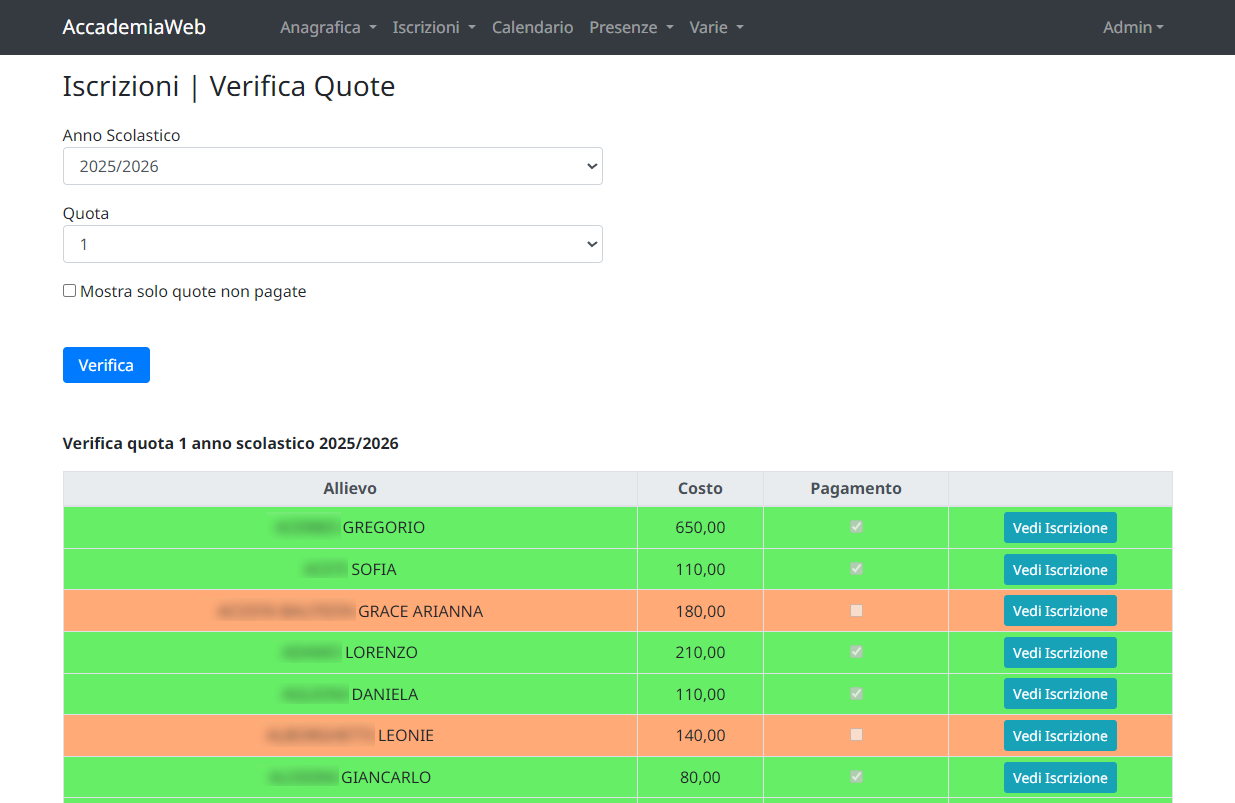The height and width of the screenshot is (803, 1235).
Task: Open Daniela's enrollment with Vedi Iscrizione
Action: (1060, 694)
